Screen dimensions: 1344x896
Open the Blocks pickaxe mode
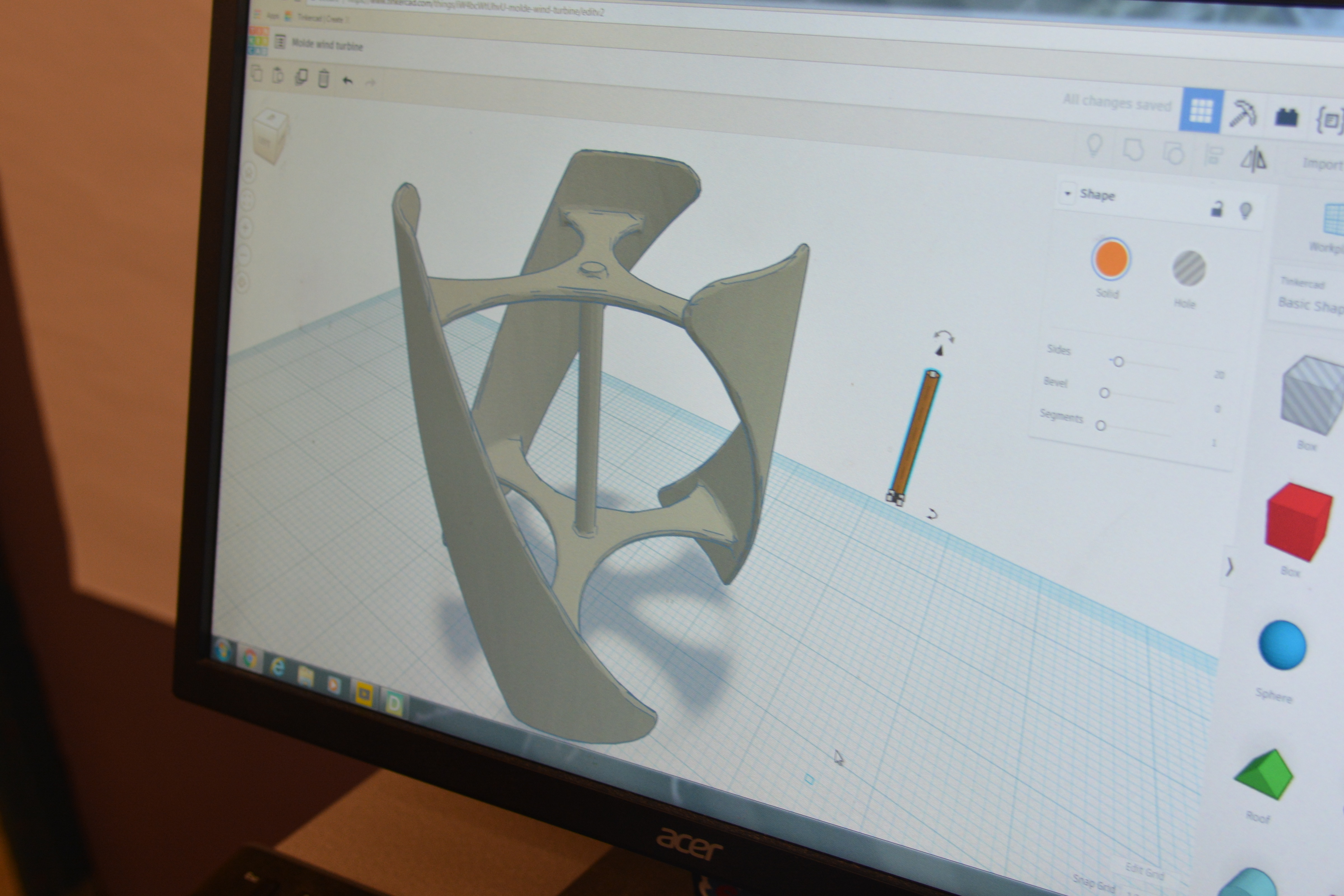tap(1243, 114)
